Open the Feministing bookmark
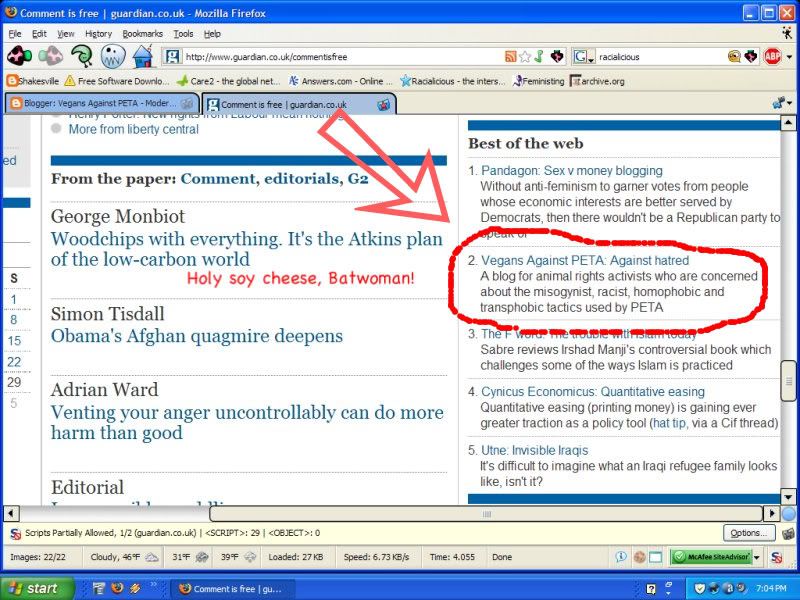800x600 pixels. 538,81
